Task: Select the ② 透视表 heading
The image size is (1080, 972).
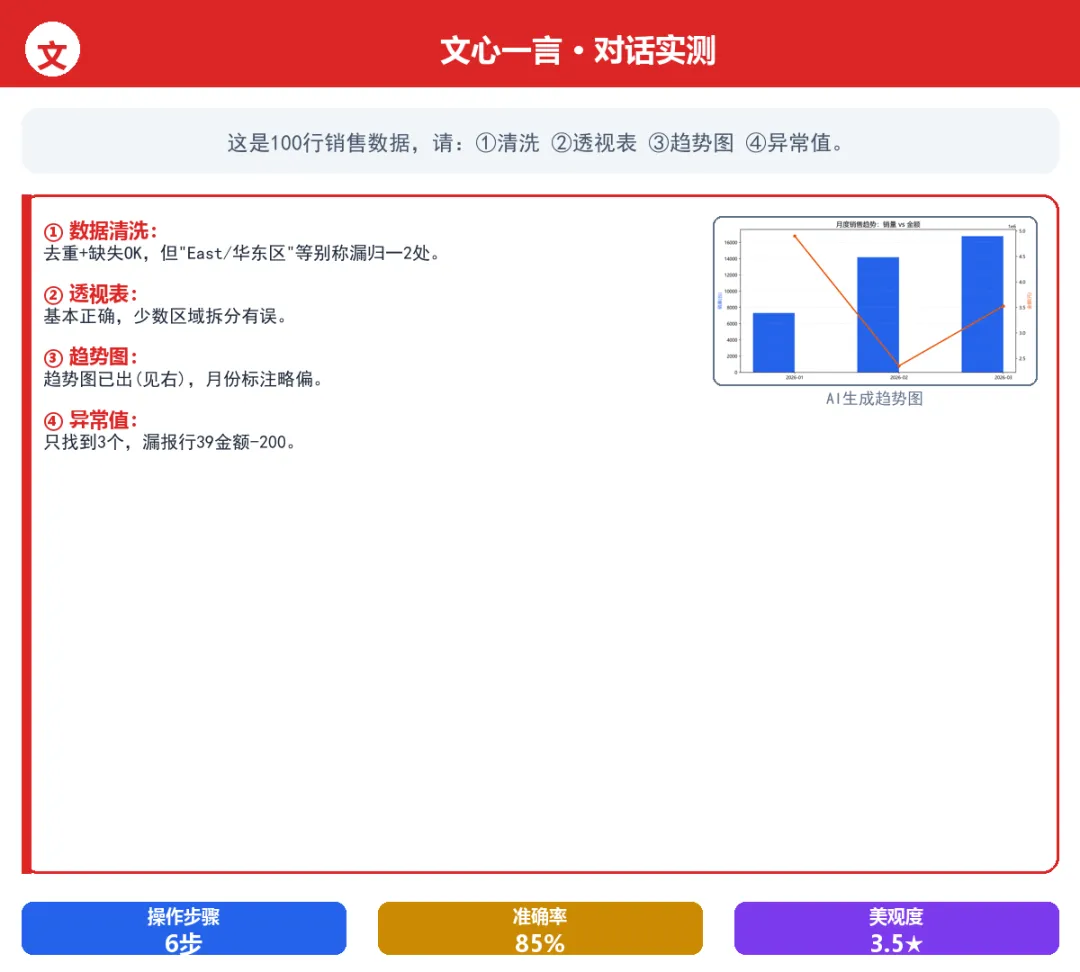Action: (x=91, y=294)
